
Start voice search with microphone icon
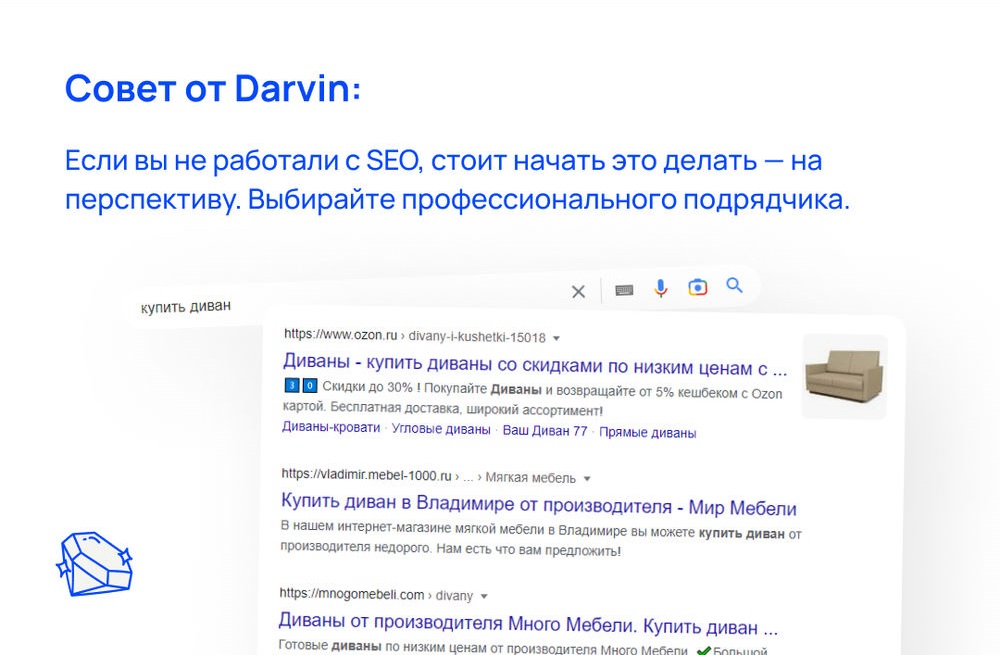(x=661, y=289)
